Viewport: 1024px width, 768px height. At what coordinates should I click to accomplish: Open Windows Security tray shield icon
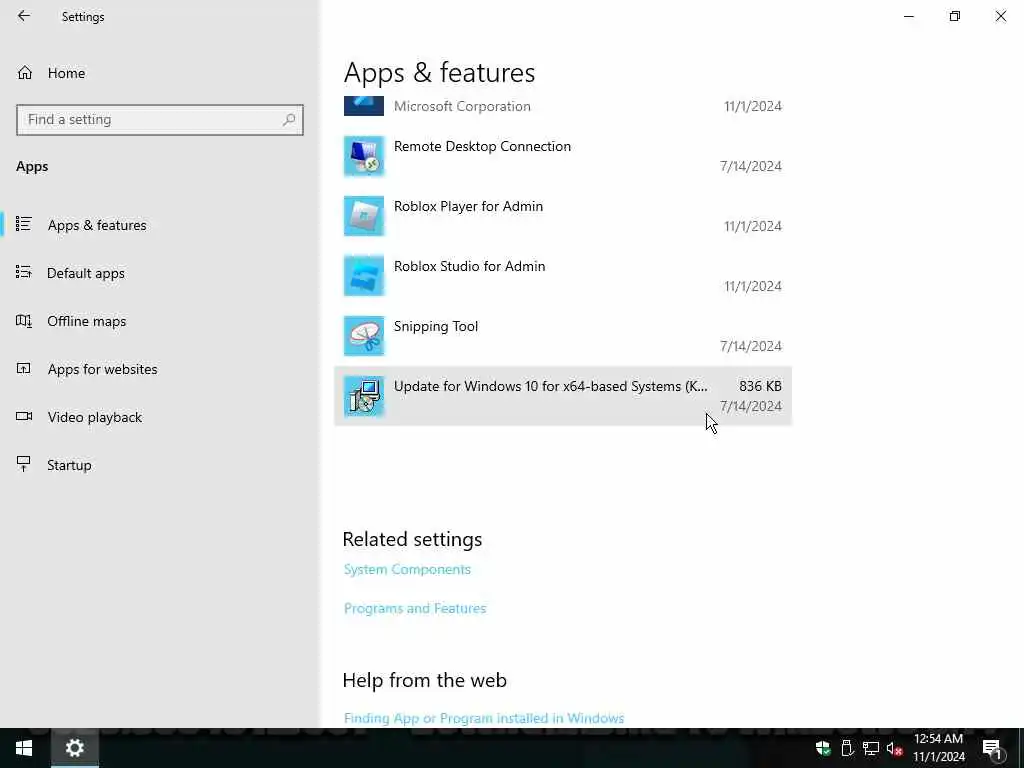823,748
